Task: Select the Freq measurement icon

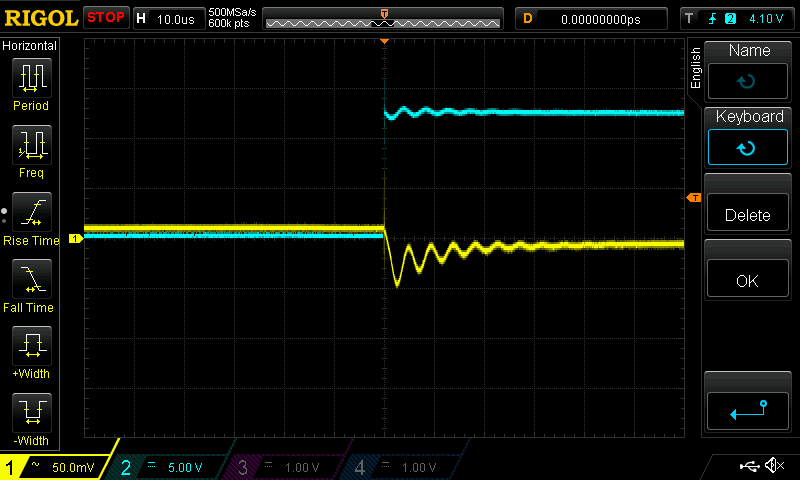Action: click(x=32, y=145)
